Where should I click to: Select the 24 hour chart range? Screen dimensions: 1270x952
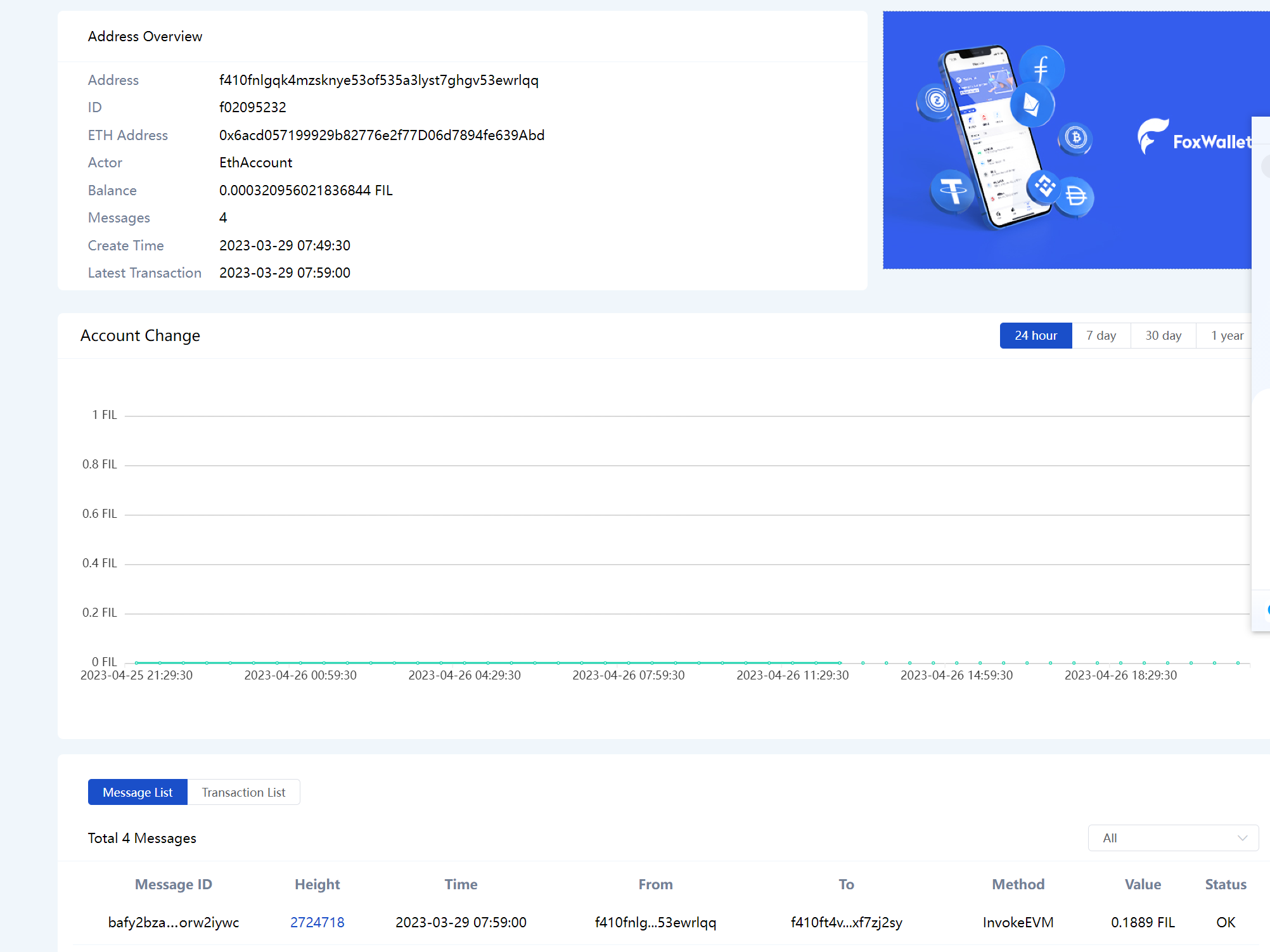coord(1036,335)
